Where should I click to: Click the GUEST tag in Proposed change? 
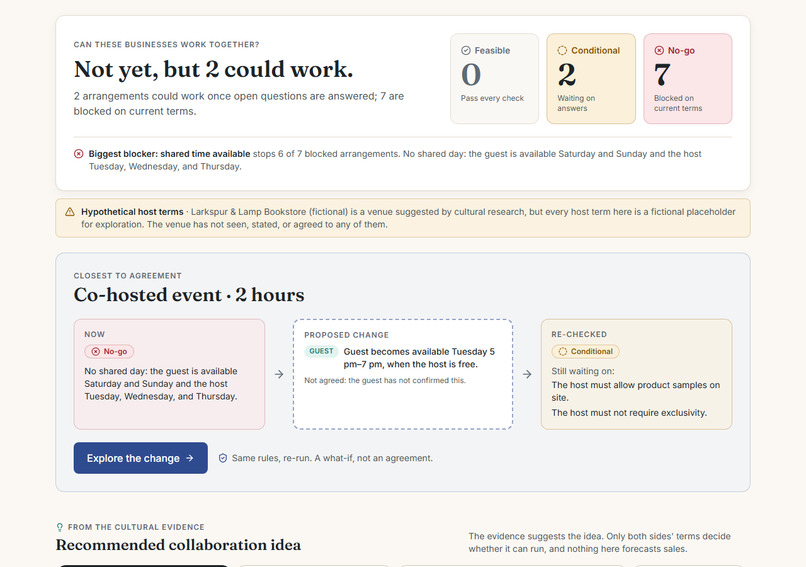[x=321, y=351]
